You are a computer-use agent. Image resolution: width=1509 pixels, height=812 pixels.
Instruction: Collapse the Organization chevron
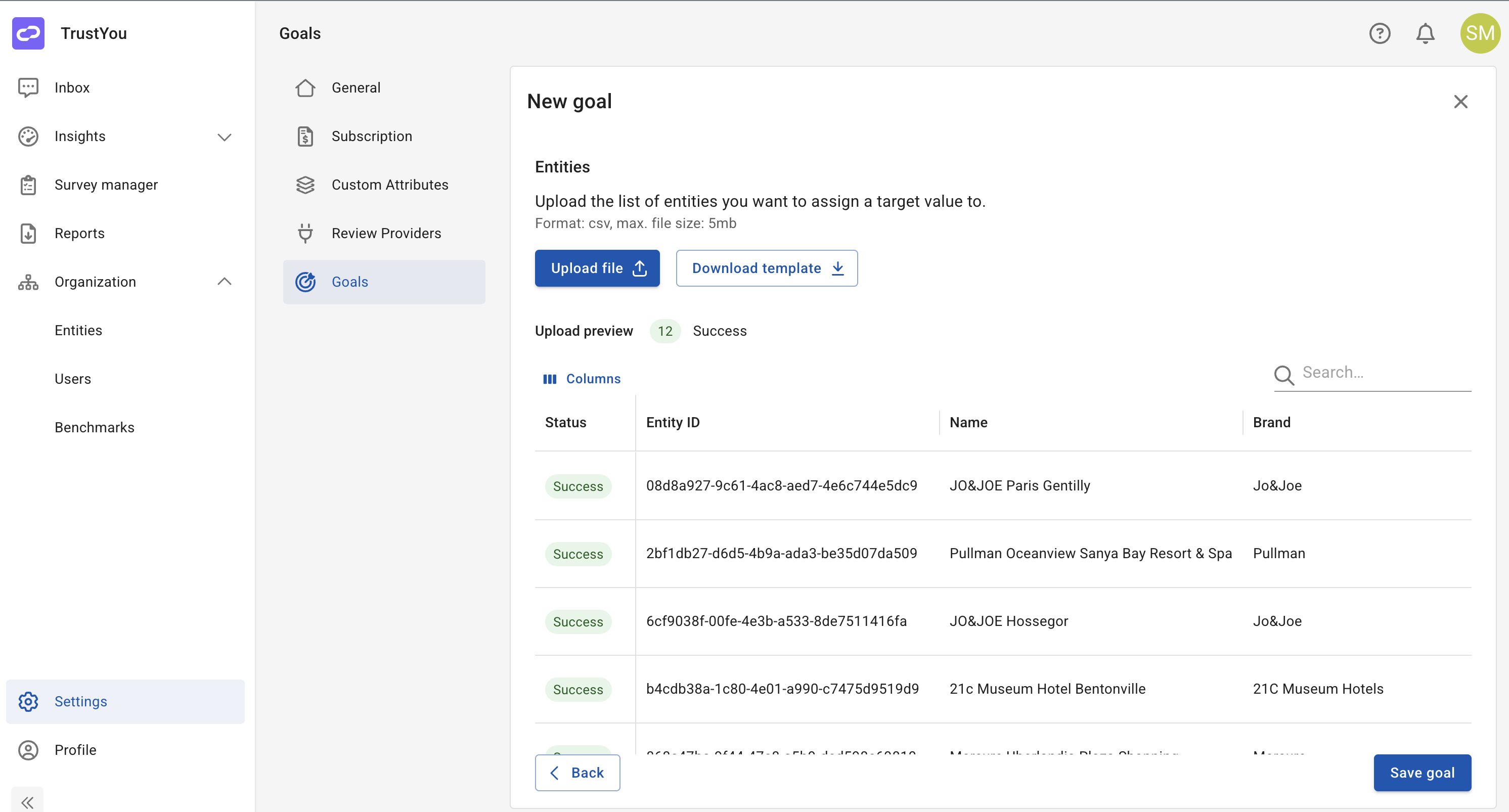pos(225,282)
